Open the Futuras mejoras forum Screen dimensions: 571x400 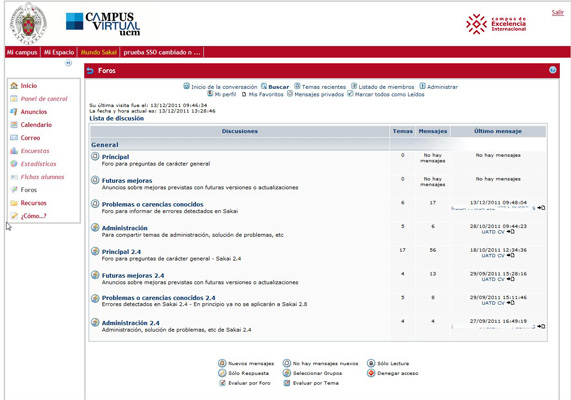(x=127, y=180)
